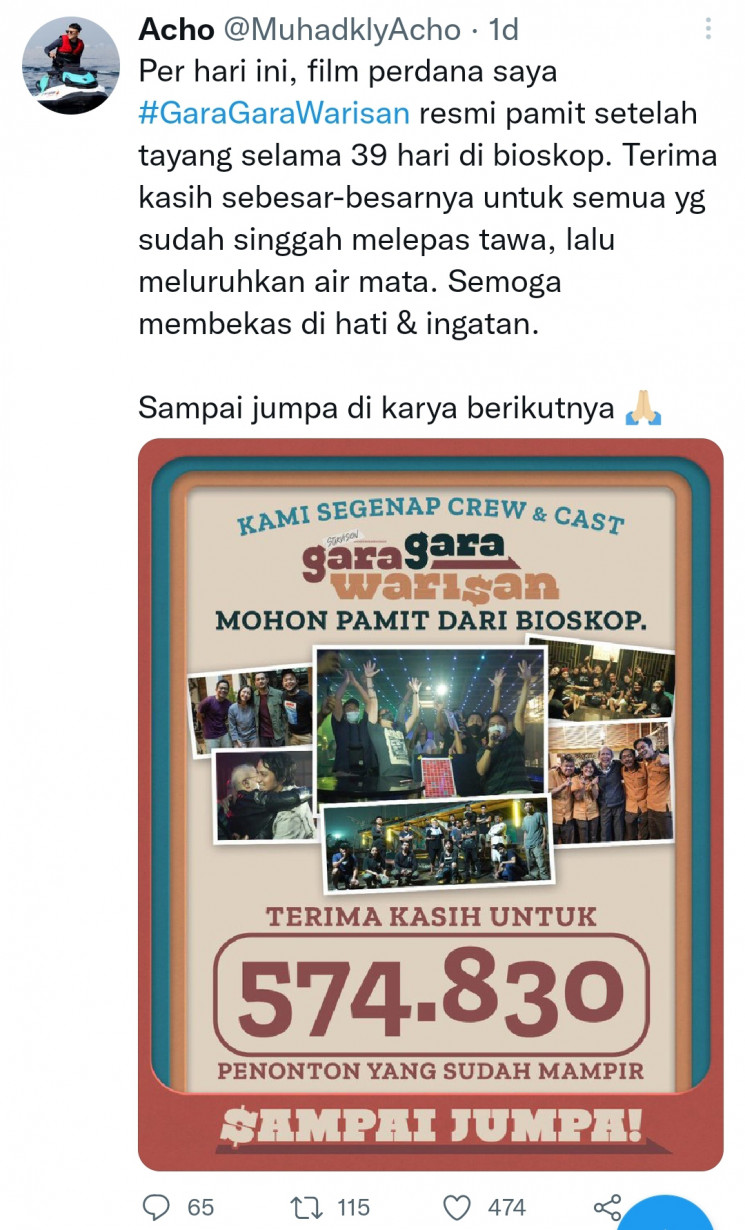Click the 1d timestamp of the tweet
The height and width of the screenshot is (1230, 745).
(503, 30)
